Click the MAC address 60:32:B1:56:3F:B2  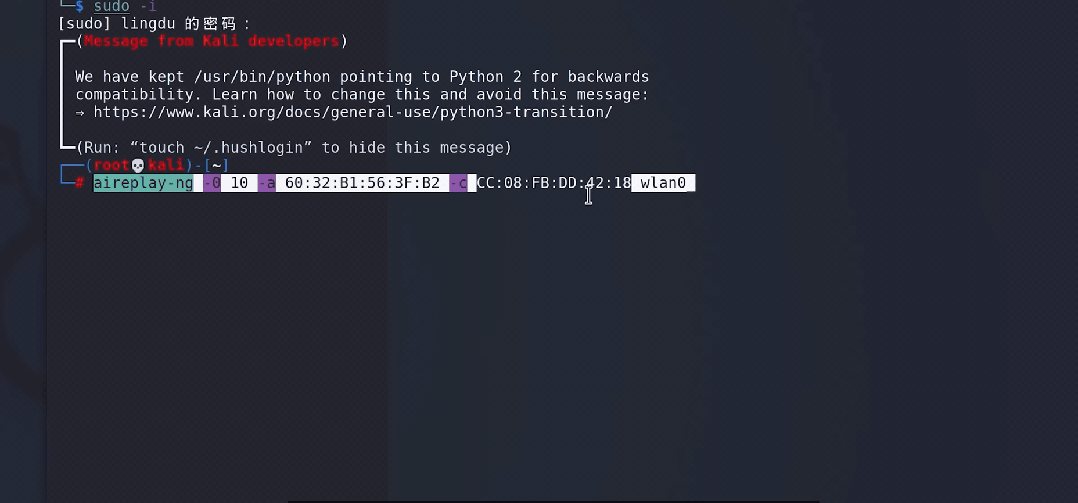[x=362, y=183]
